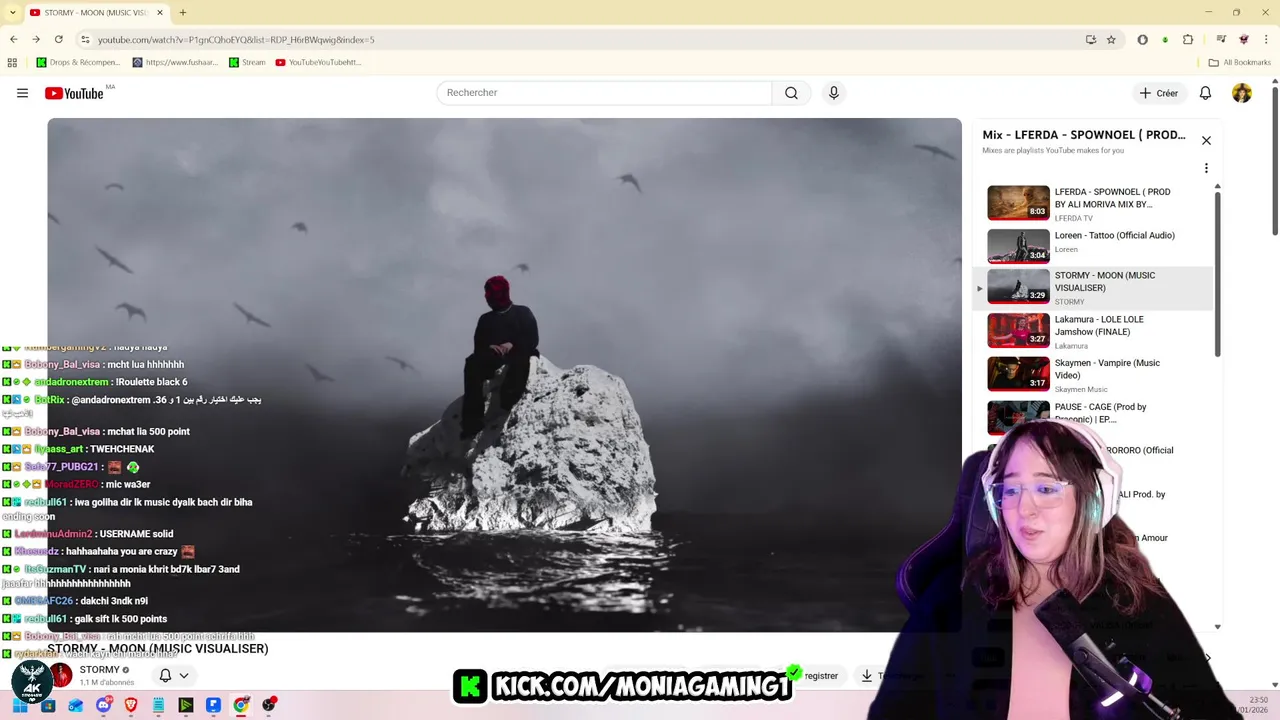This screenshot has height=720, width=1280.
Task: Open Outlook from the taskbar
Action: (76, 705)
